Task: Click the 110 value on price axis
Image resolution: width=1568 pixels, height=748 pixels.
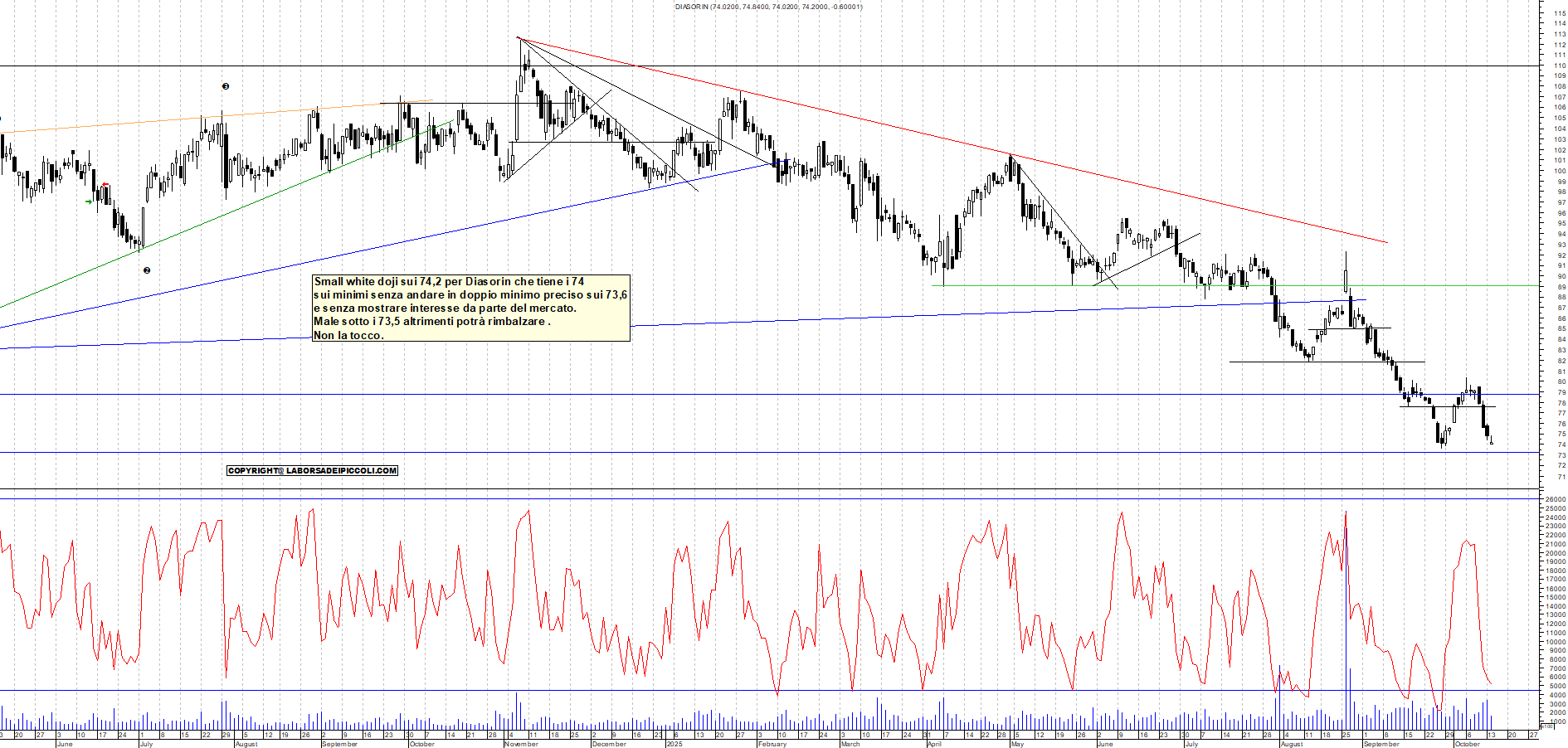Action: point(1560,66)
